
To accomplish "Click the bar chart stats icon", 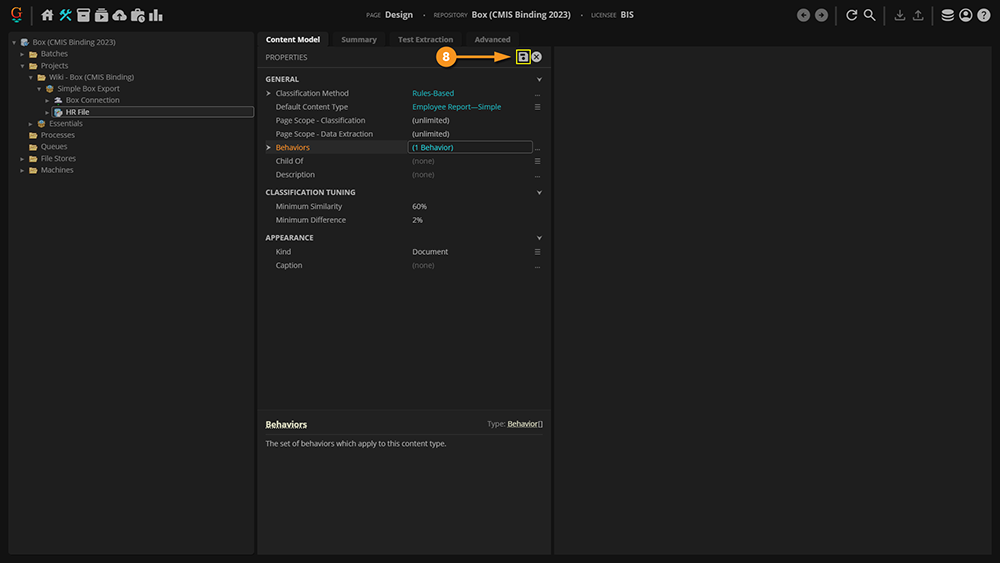I will pos(156,15).
